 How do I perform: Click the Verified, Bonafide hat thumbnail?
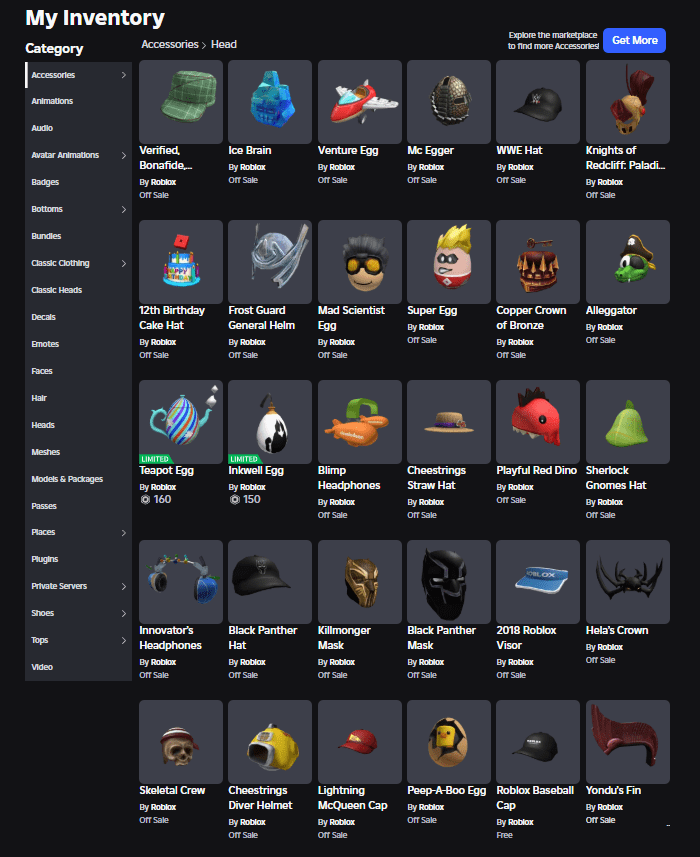pyautogui.click(x=181, y=102)
